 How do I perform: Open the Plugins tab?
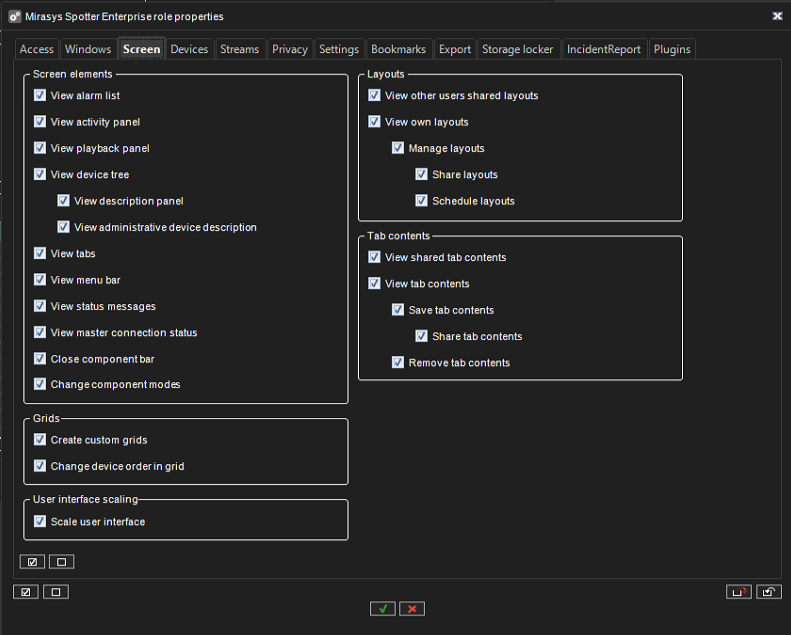(672, 49)
